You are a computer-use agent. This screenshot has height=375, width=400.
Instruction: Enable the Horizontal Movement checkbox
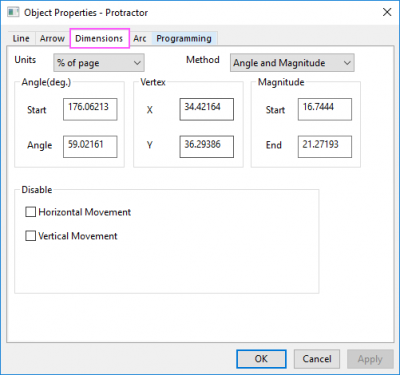(x=31, y=212)
